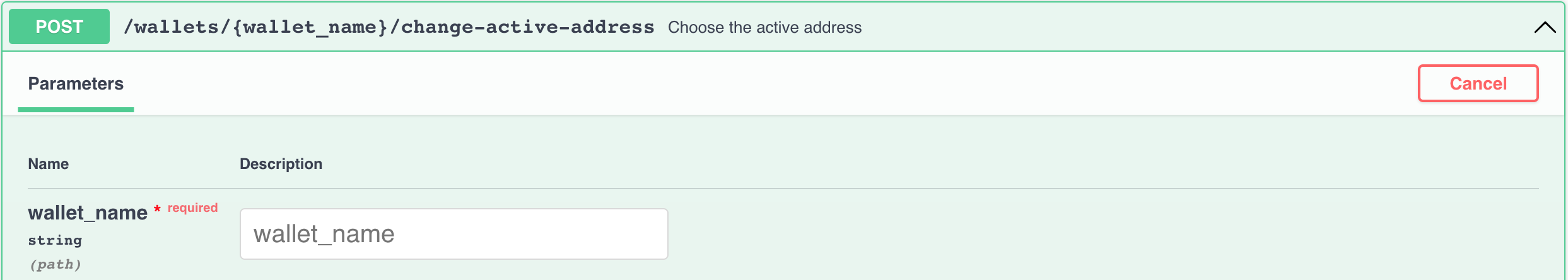This screenshot has height=280, width=1568.
Task: Click the {wallet_name} segment in the URL path
Action: 310,27
